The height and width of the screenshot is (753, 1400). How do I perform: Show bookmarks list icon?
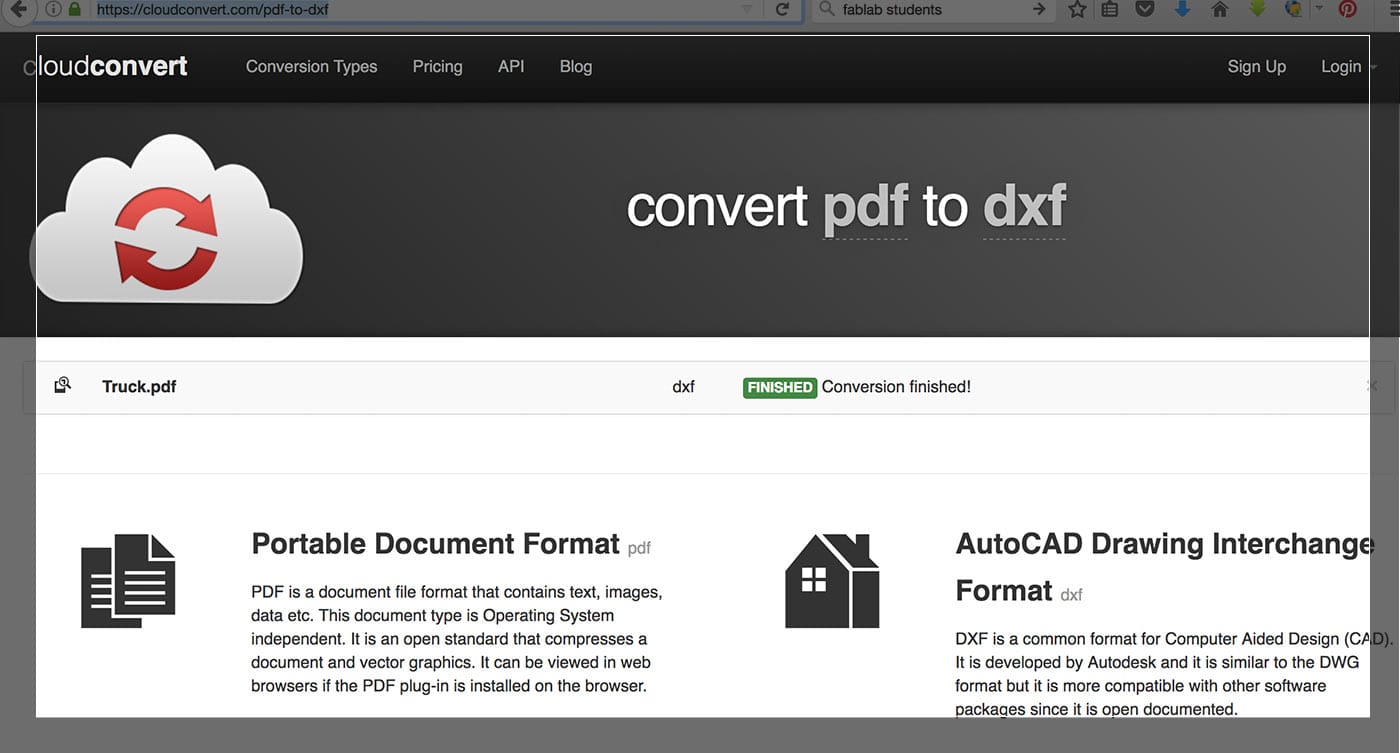[1110, 9]
